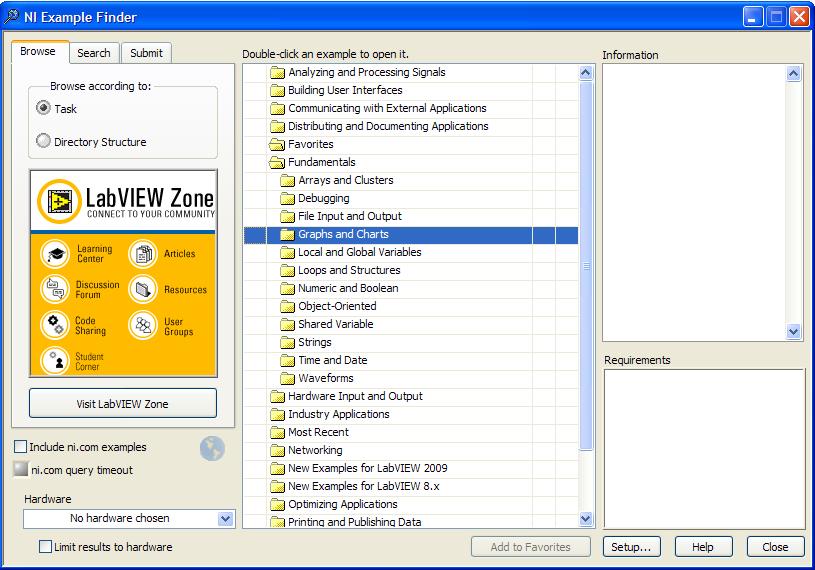Expand the Hardware Input and Output folder
The image size is (815, 570).
tap(277, 396)
